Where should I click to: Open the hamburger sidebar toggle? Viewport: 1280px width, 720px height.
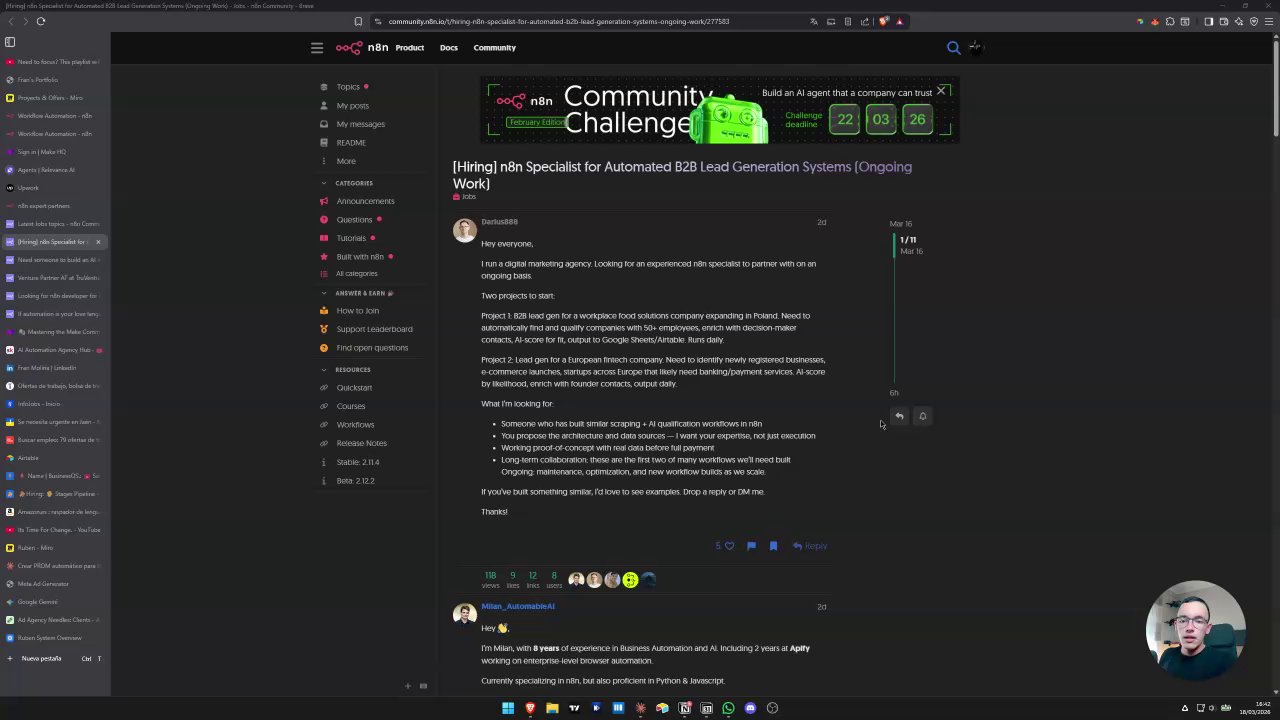coord(317,47)
